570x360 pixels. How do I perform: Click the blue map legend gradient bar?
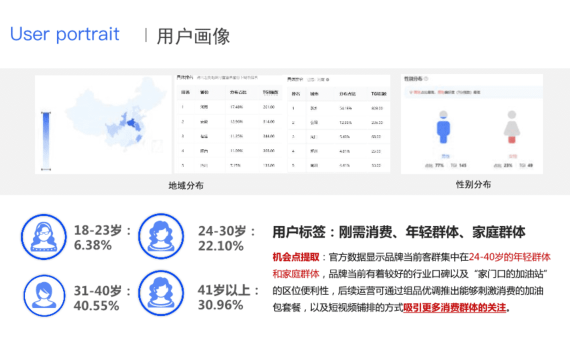pyautogui.click(x=46, y=141)
